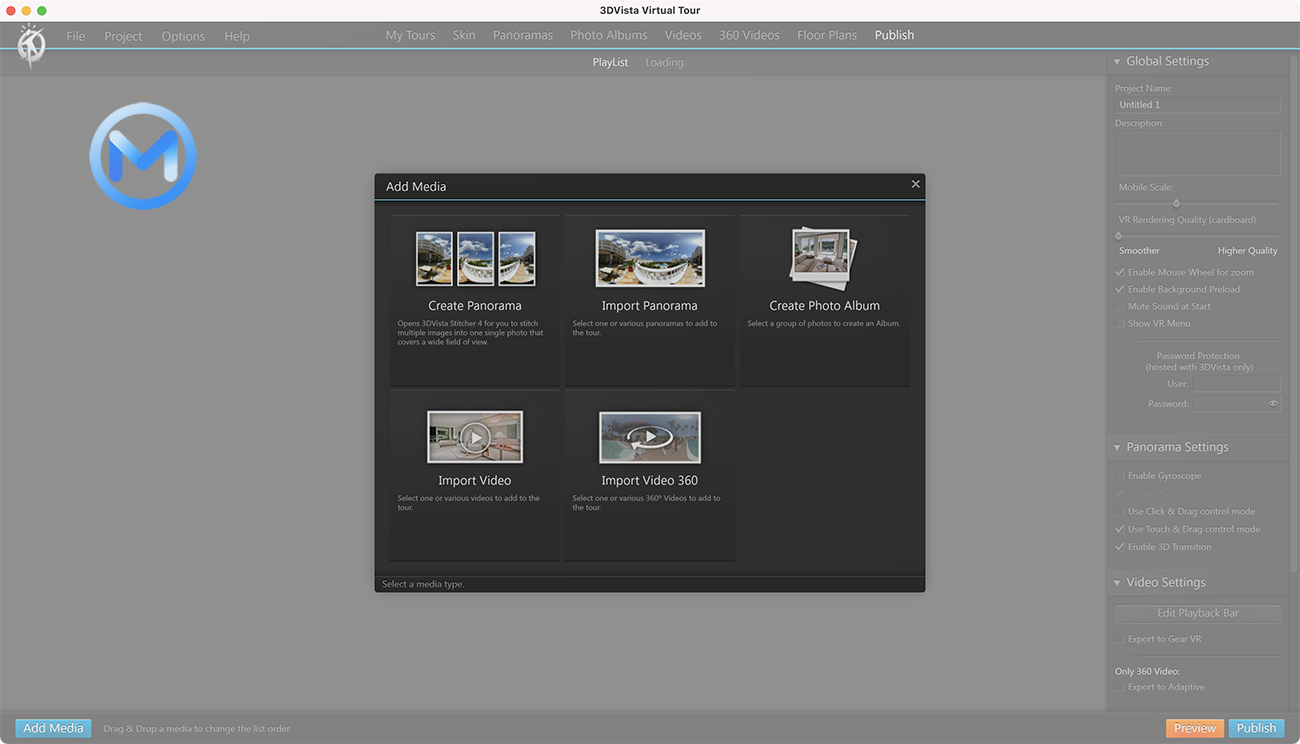
Task: Switch to the Skin tab
Action: pos(464,35)
